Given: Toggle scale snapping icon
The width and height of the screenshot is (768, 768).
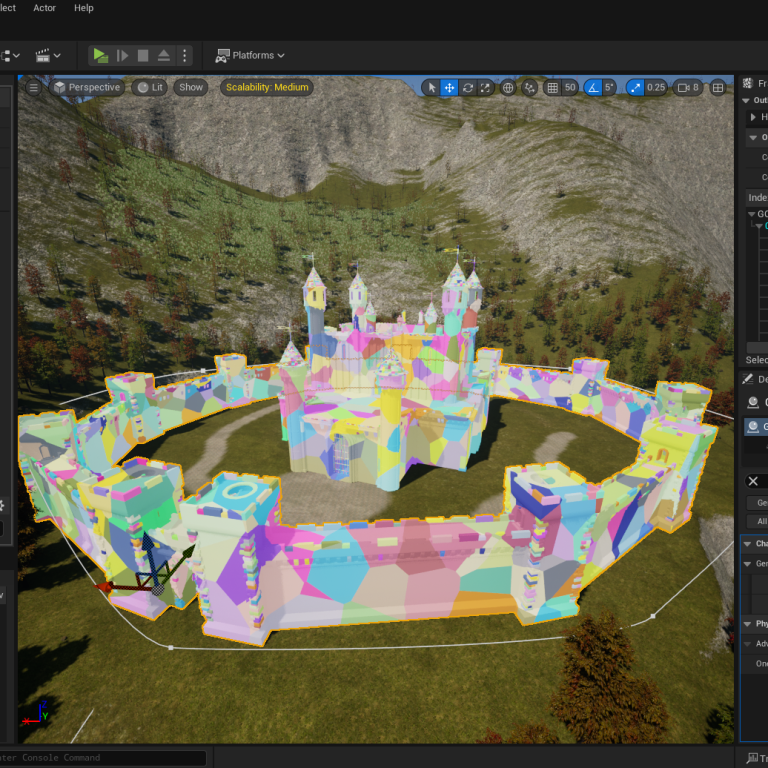Looking at the screenshot, I should tap(636, 88).
